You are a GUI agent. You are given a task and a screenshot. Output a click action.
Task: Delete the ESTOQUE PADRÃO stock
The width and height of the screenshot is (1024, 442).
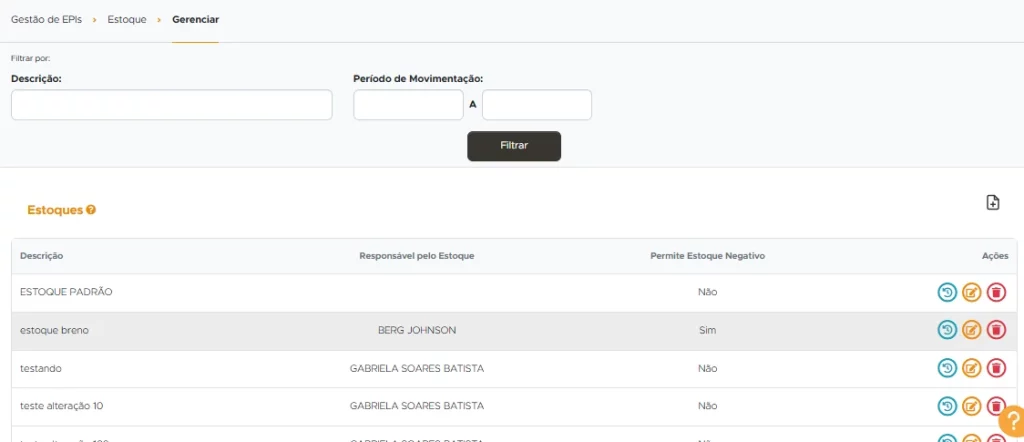point(996,292)
